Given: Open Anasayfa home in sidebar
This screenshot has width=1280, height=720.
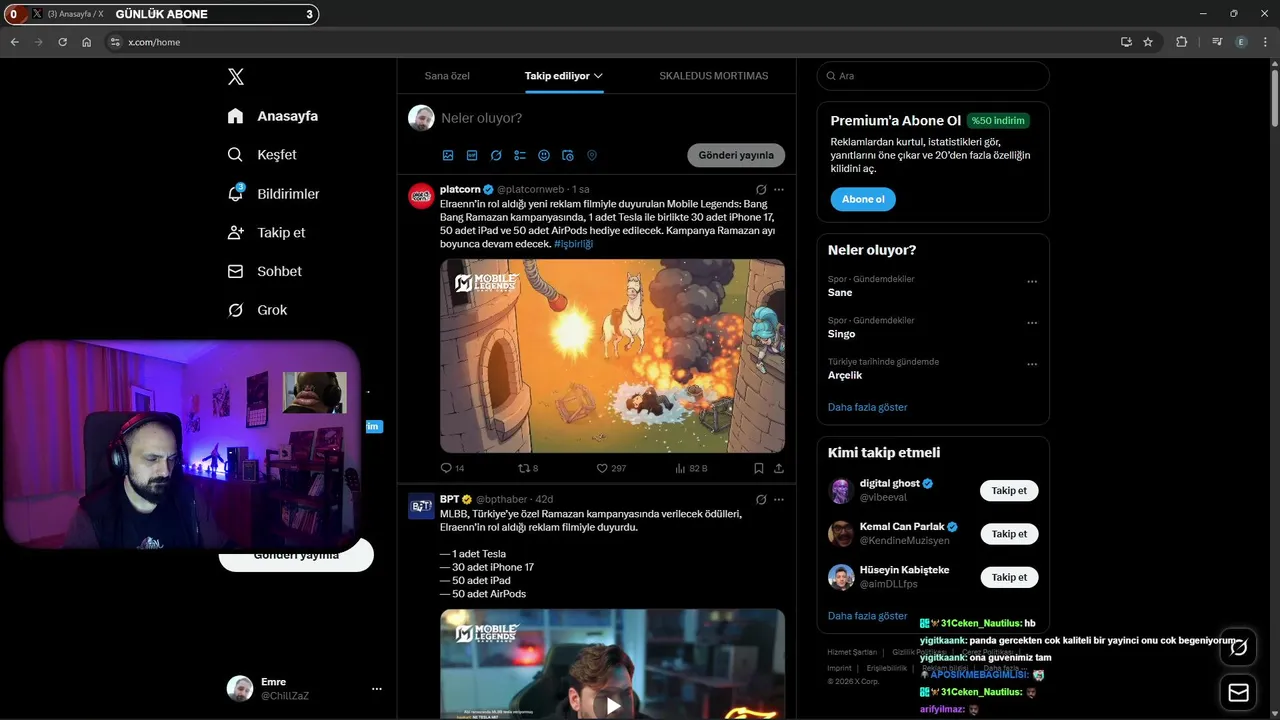Looking at the screenshot, I should [273, 116].
